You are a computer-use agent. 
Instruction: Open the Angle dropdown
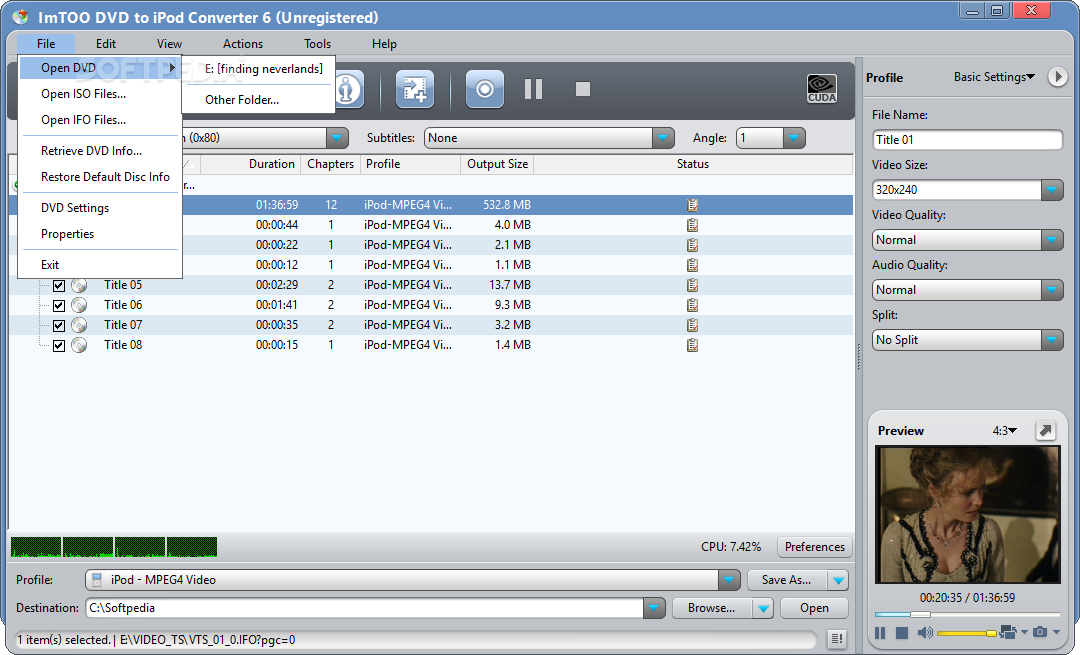coord(793,138)
